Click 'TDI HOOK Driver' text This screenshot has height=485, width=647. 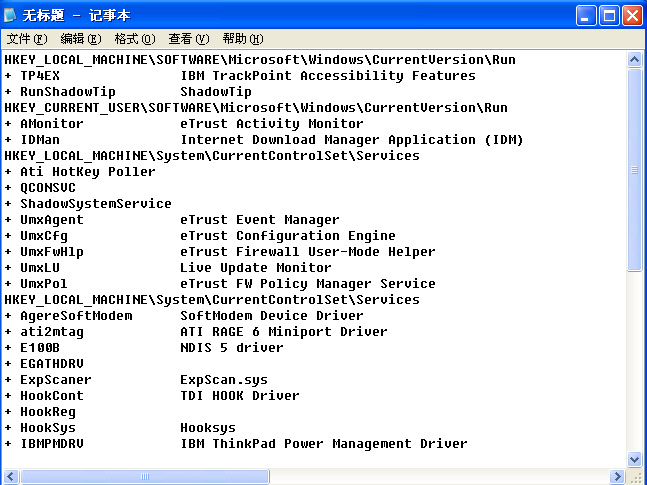[x=240, y=396]
